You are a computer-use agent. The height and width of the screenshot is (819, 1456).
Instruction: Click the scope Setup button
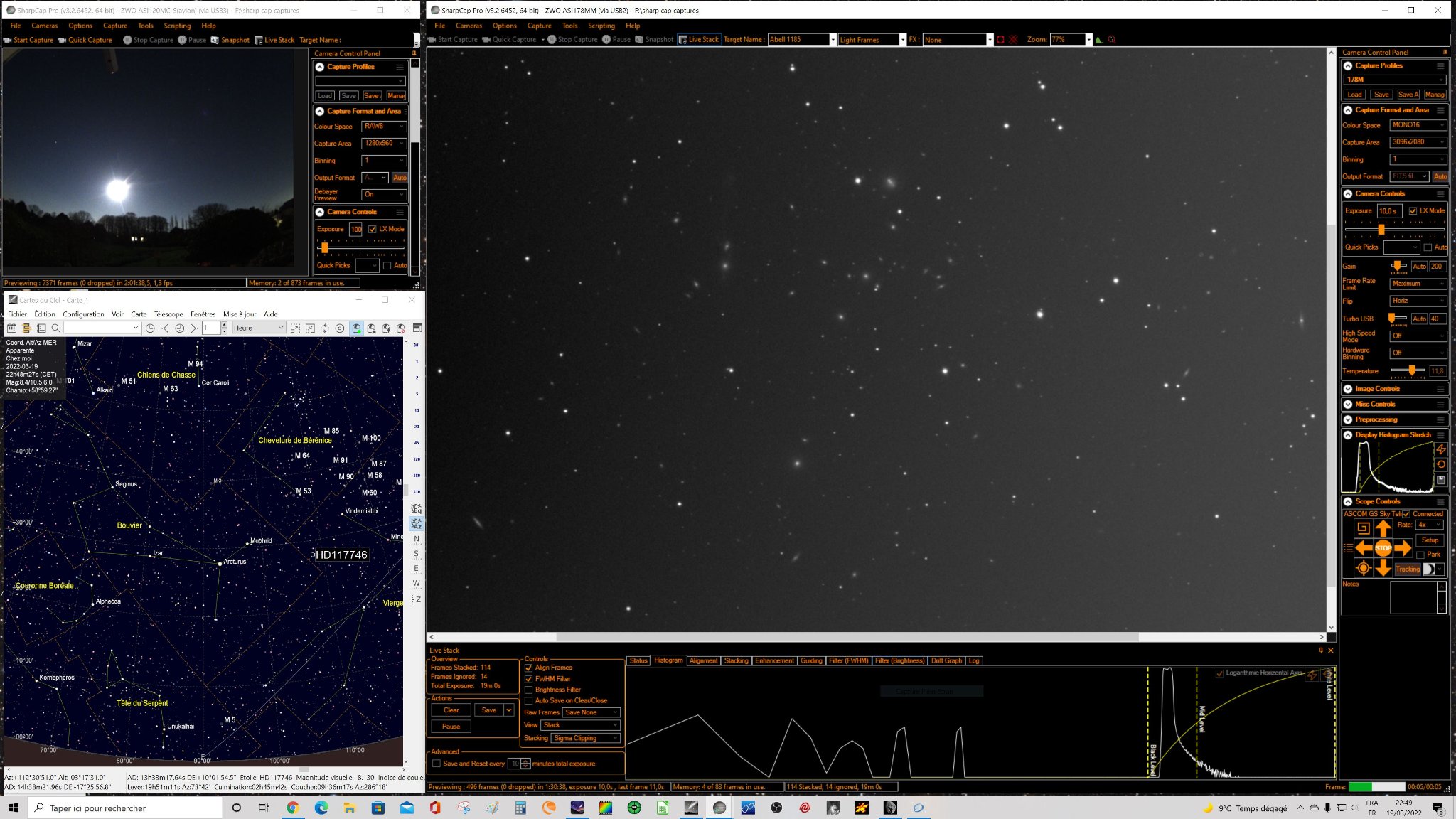point(1430,540)
